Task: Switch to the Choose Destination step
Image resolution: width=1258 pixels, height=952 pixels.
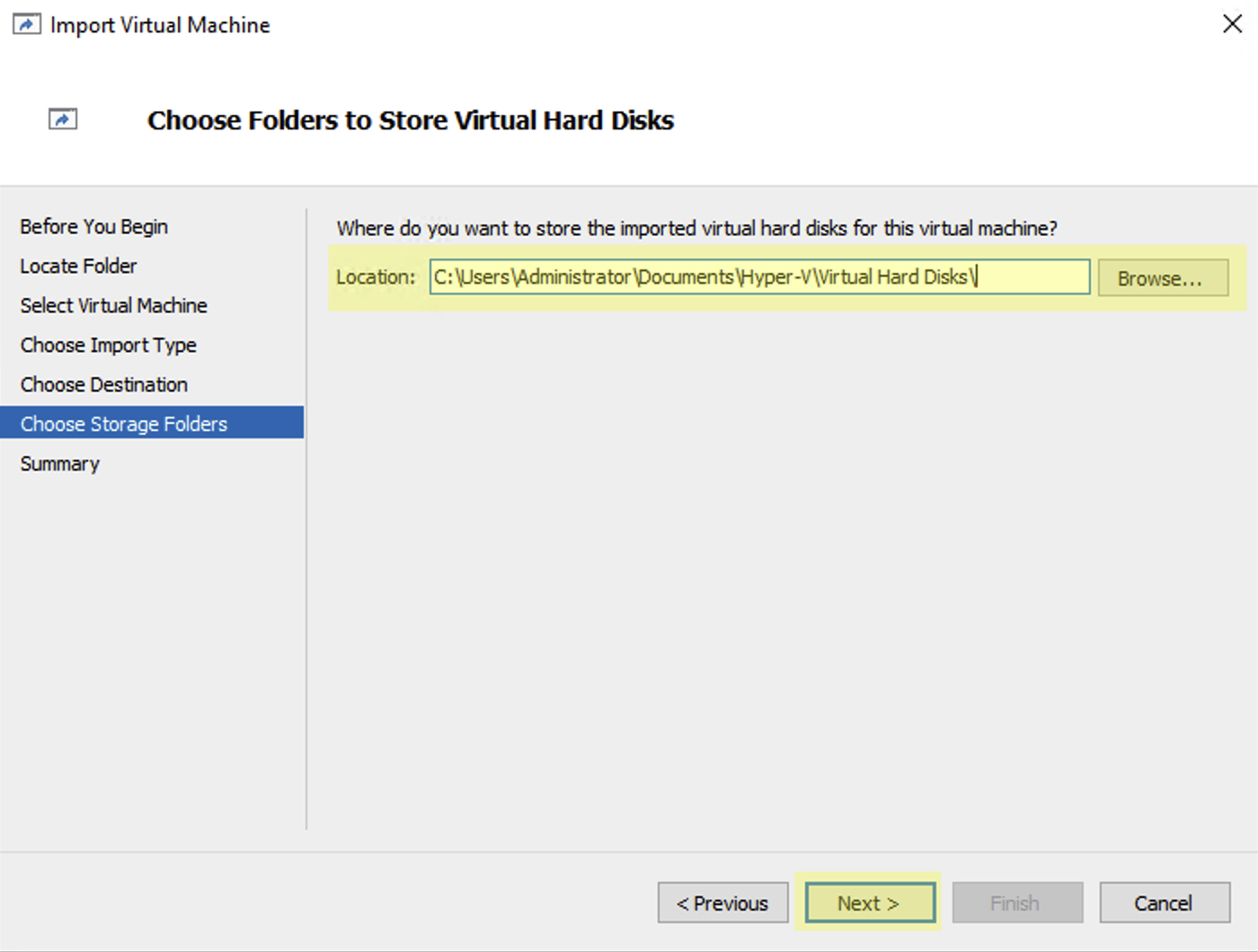Action: click(104, 384)
